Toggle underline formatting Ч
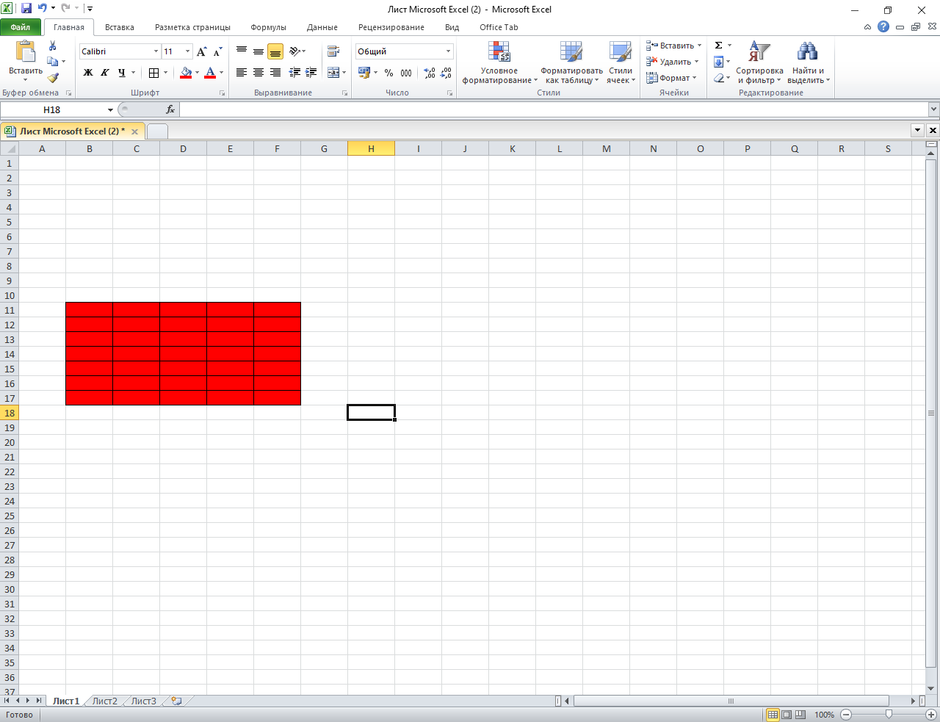 click(122, 73)
